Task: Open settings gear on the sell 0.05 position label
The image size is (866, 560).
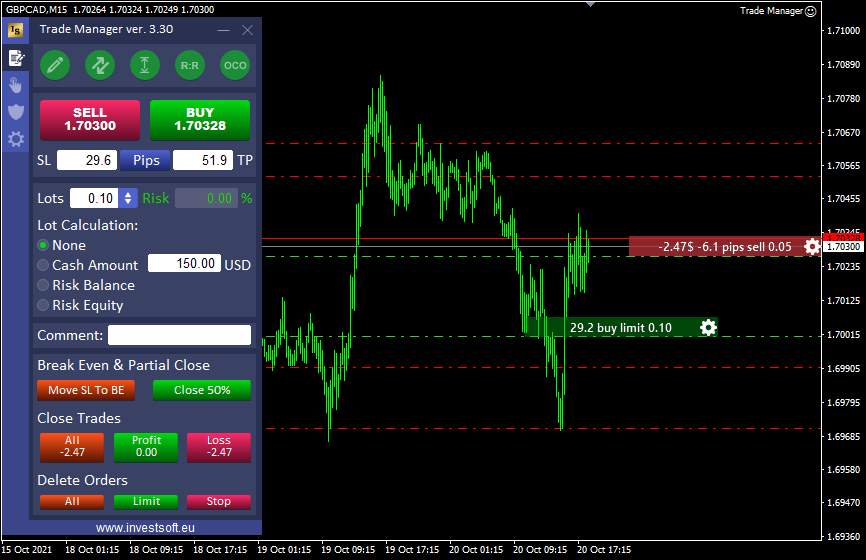Action: pos(812,247)
